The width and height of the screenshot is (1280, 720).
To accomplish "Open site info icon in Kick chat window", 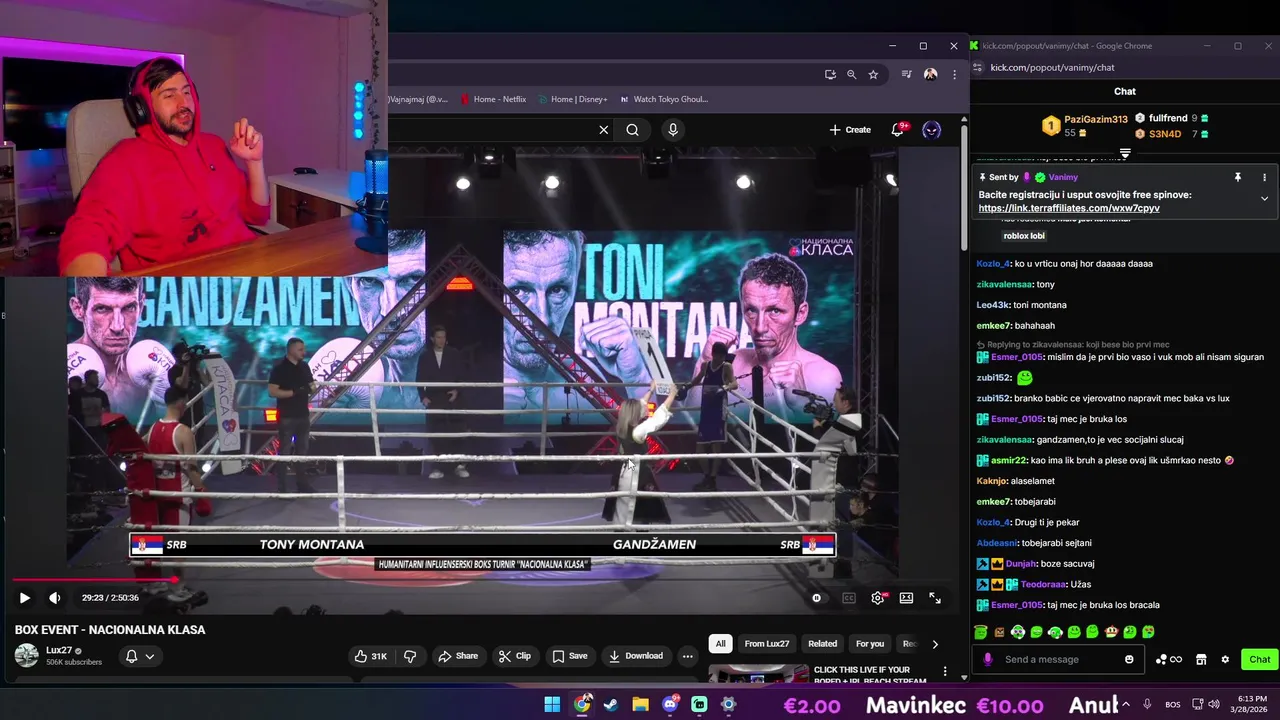I will (977, 67).
